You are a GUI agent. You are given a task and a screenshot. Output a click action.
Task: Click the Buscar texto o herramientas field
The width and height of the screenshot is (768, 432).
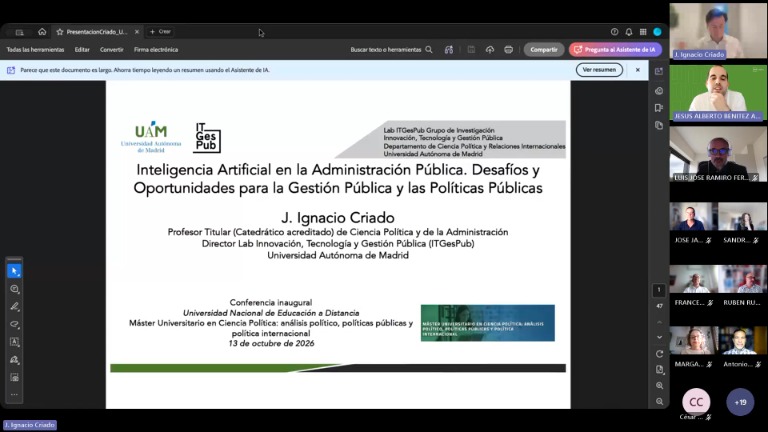pyautogui.click(x=385, y=49)
